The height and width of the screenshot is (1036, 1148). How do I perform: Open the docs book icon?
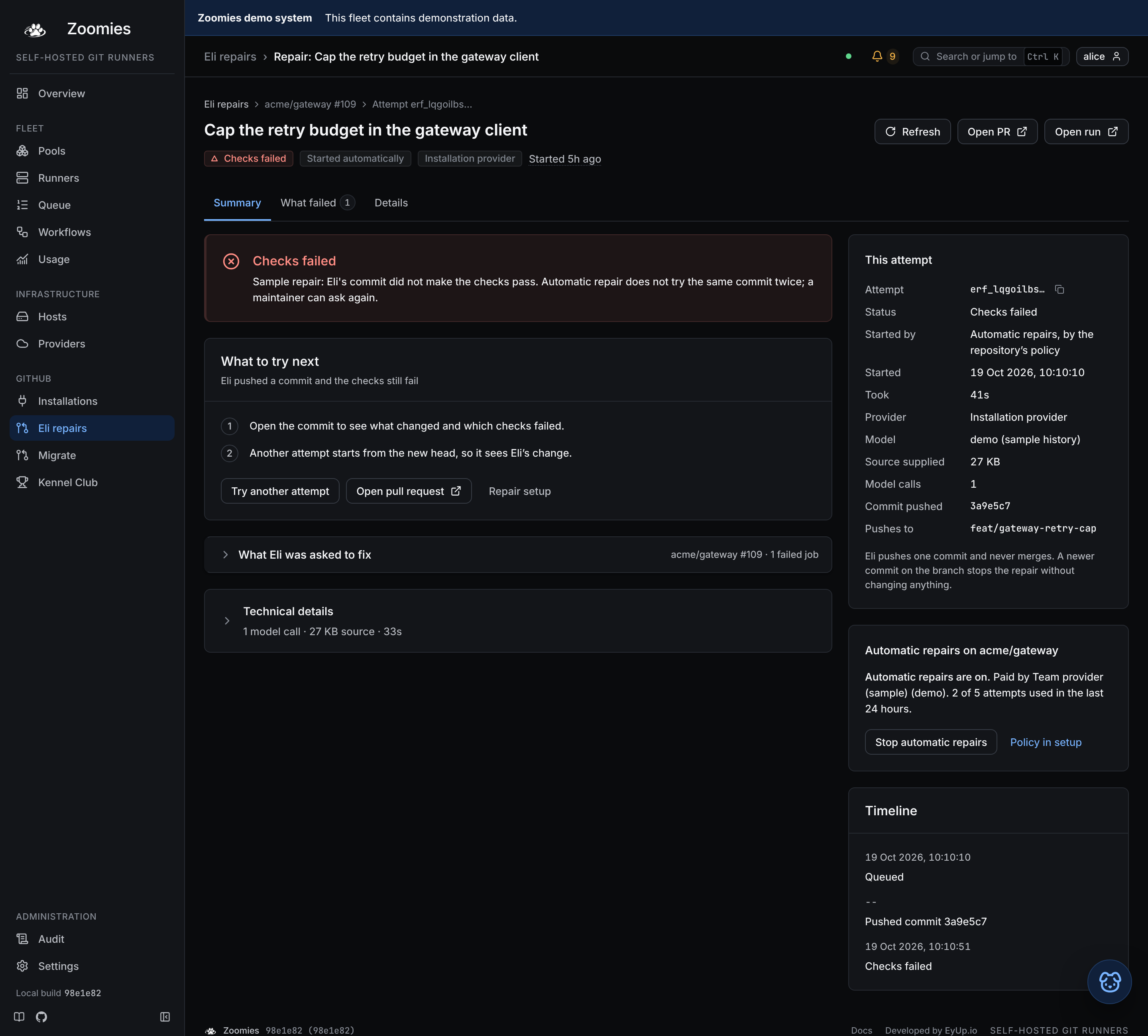[20, 1016]
